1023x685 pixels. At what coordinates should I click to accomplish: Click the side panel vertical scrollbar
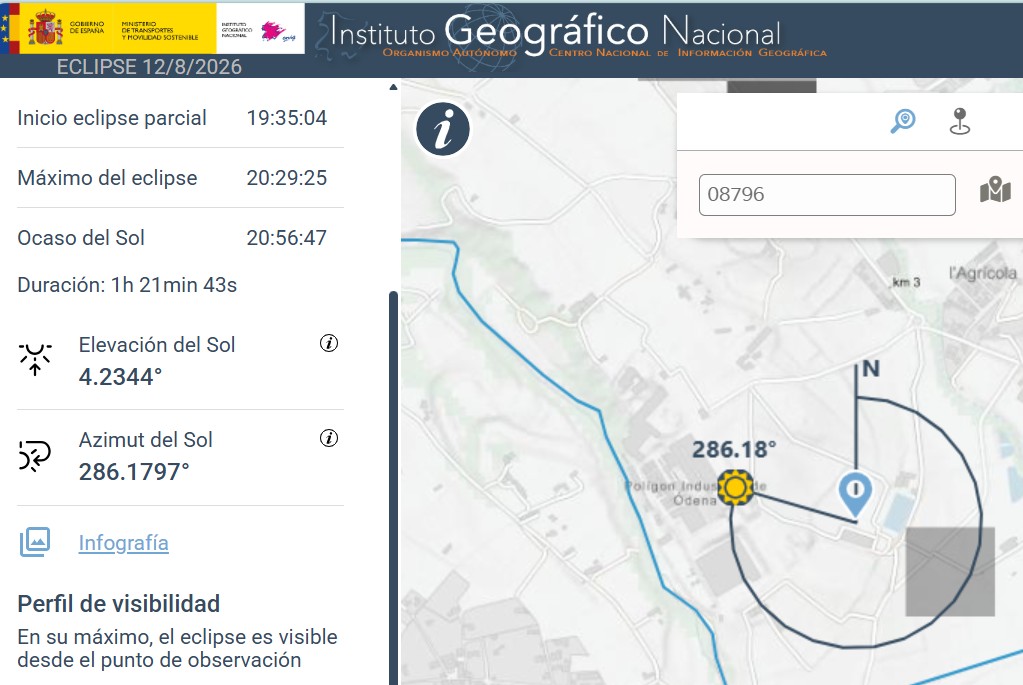click(393, 486)
